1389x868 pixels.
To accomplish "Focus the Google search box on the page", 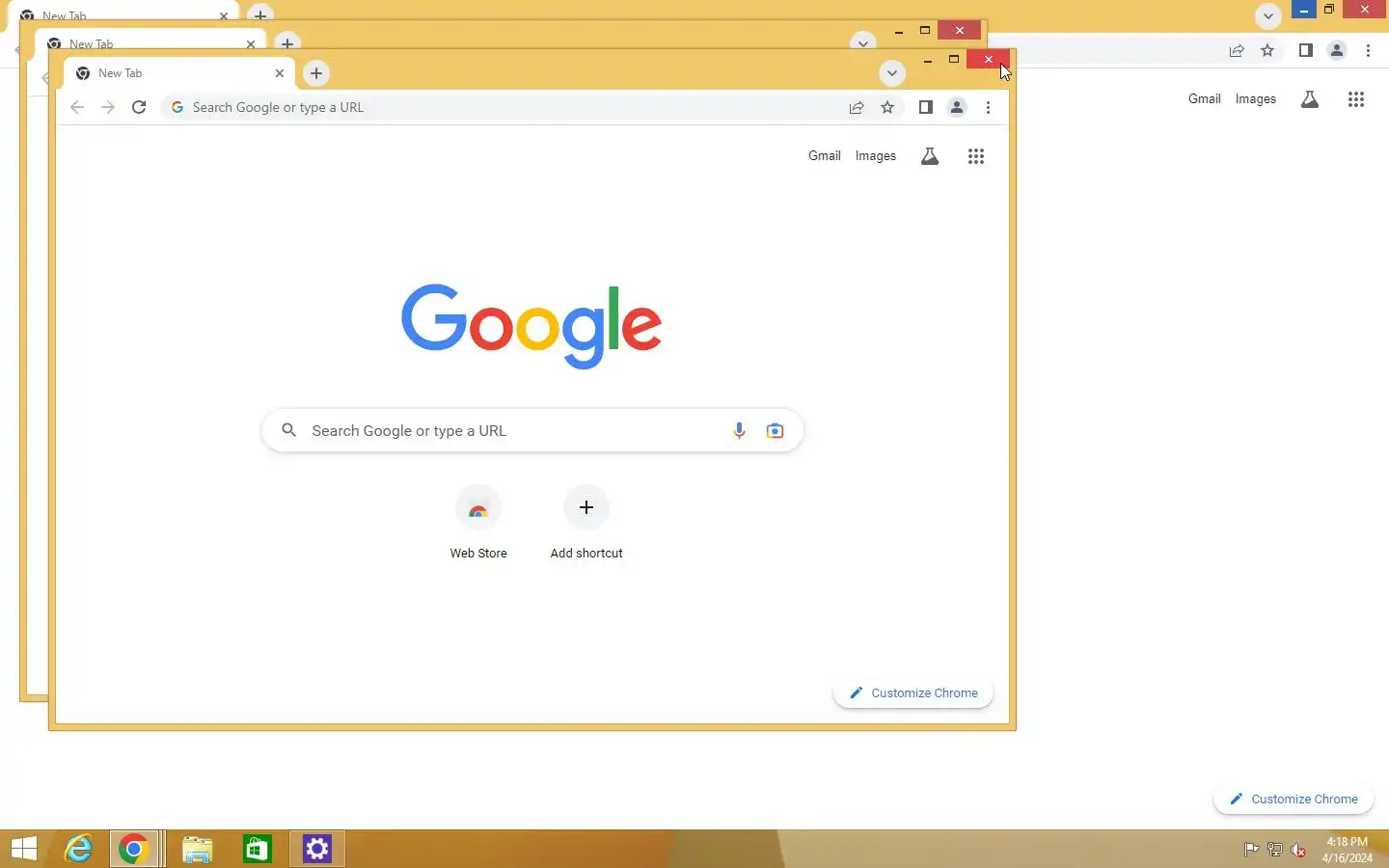I will (x=532, y=430).
